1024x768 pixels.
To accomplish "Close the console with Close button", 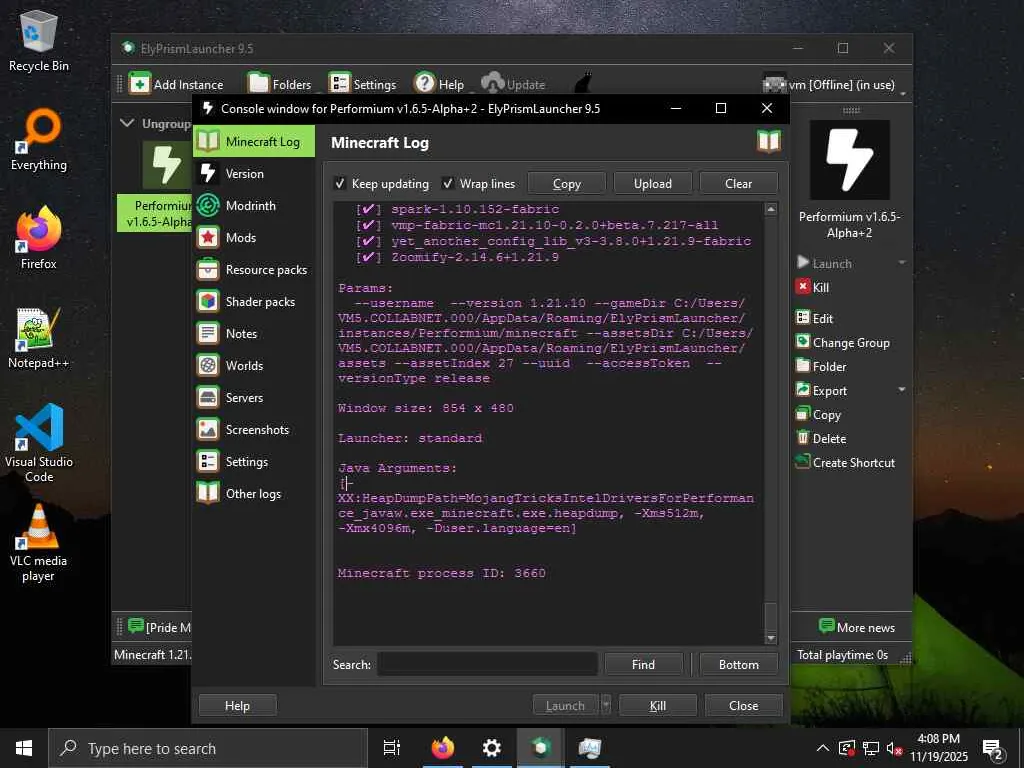I will 743,705.
